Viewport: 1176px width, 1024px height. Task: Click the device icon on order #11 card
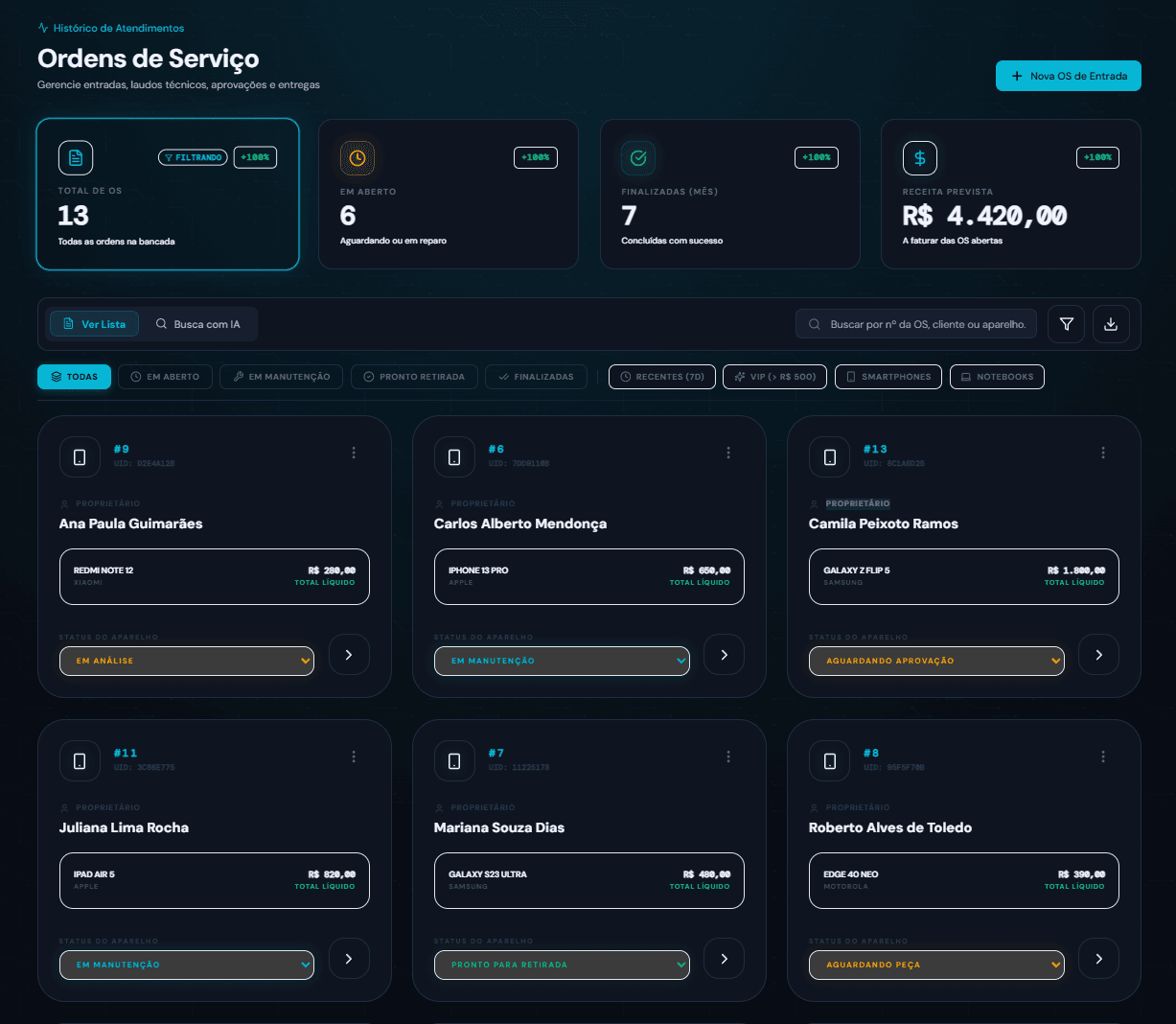pos(80,761)
